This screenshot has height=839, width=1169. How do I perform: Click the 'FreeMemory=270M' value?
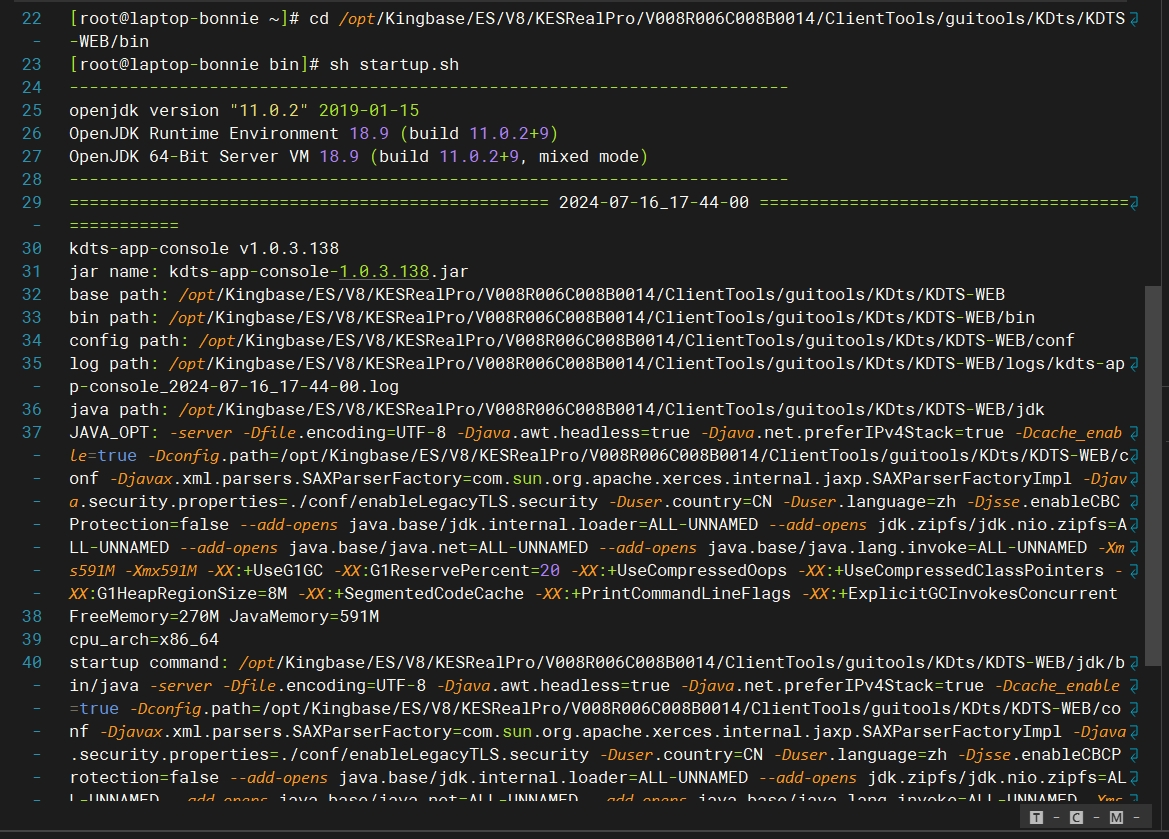144,617
